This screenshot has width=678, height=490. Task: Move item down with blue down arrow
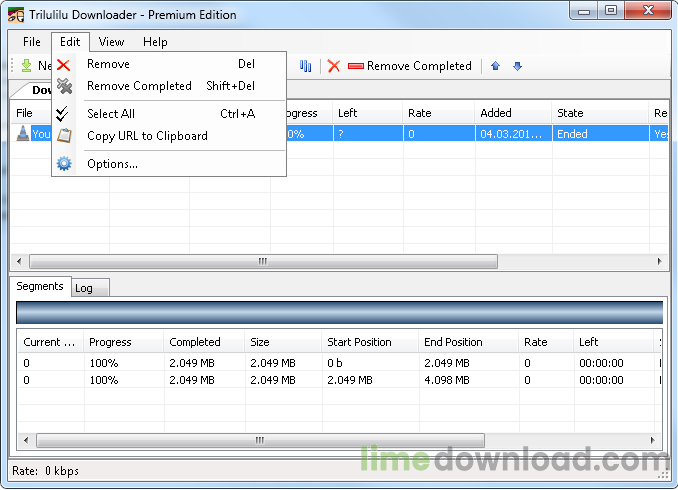[518, 66]
